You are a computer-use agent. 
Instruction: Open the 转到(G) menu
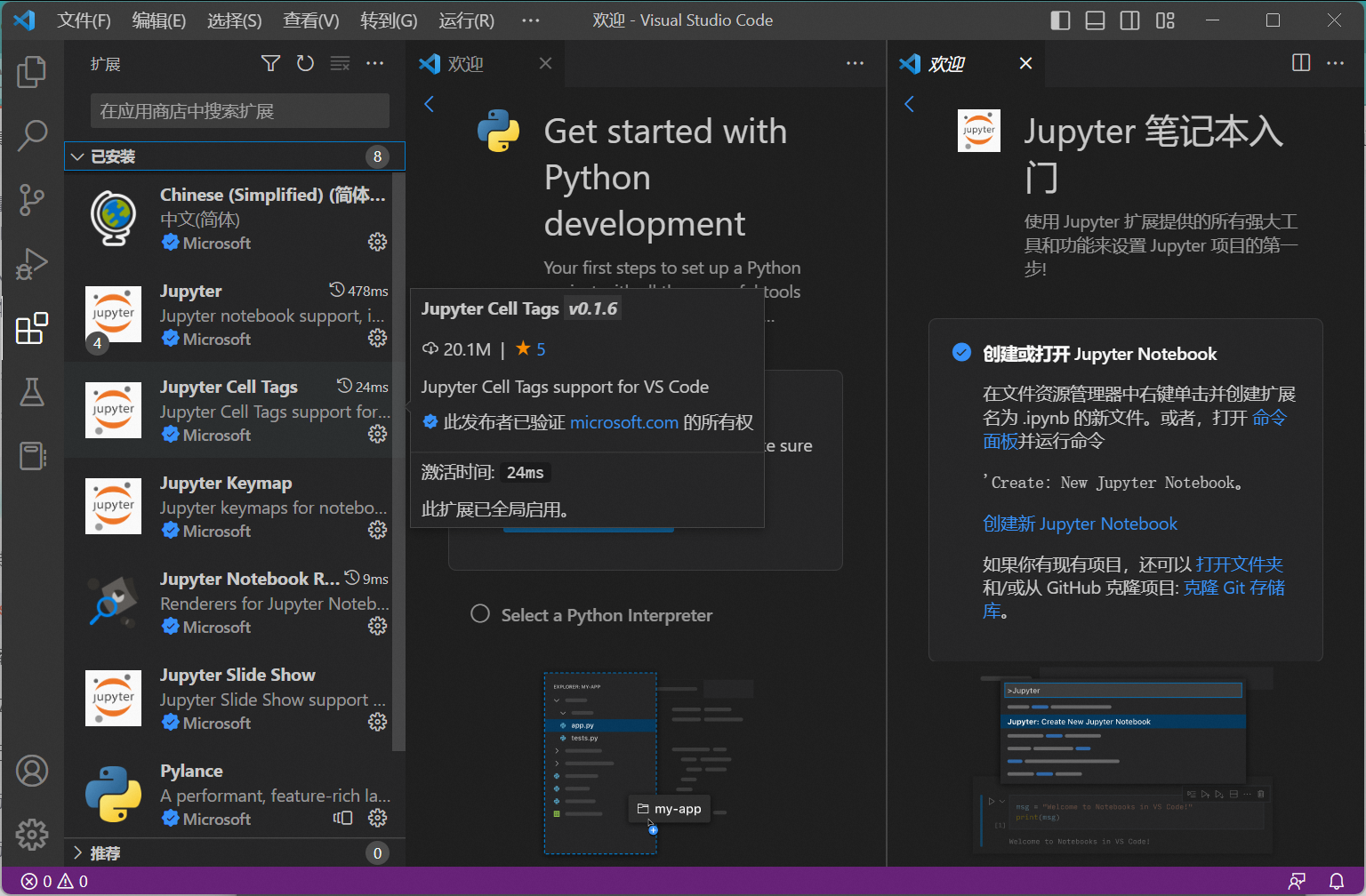click(x=389, y=20)
